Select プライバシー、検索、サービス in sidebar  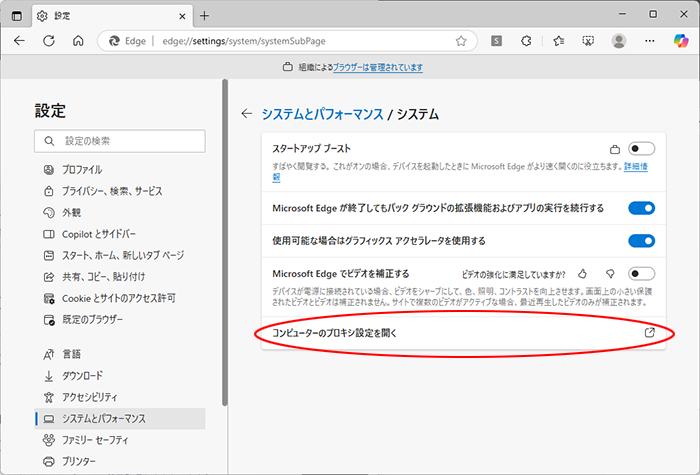[112, 190]
